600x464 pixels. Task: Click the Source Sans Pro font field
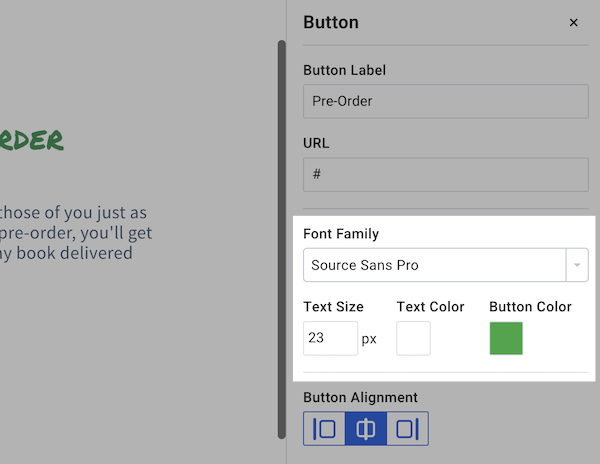tap(435, 266)
